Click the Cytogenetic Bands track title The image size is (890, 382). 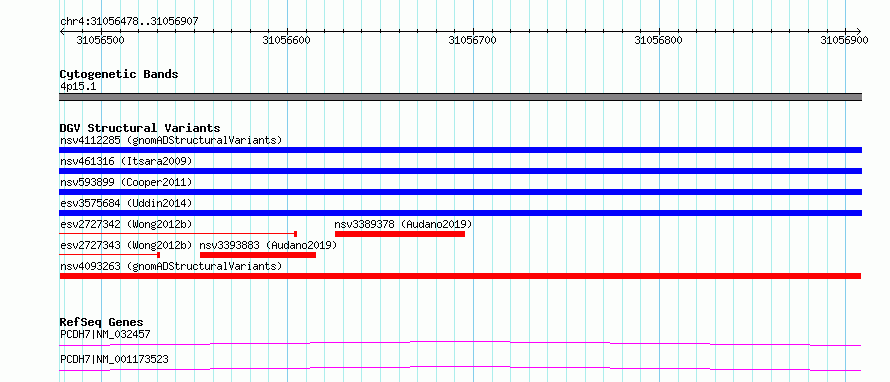point(119,74)
